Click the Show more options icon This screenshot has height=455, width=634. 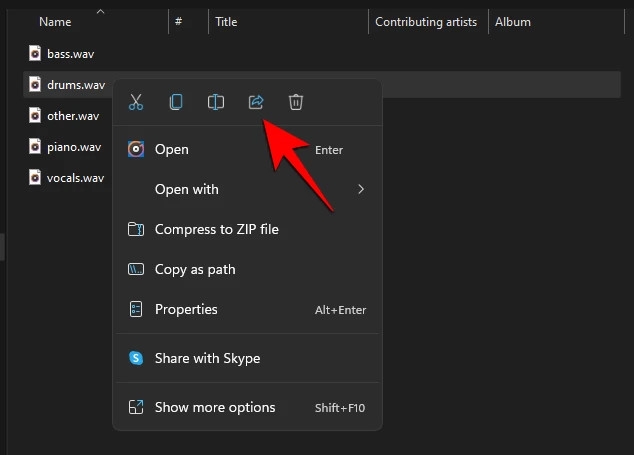[x=136, y=407]
